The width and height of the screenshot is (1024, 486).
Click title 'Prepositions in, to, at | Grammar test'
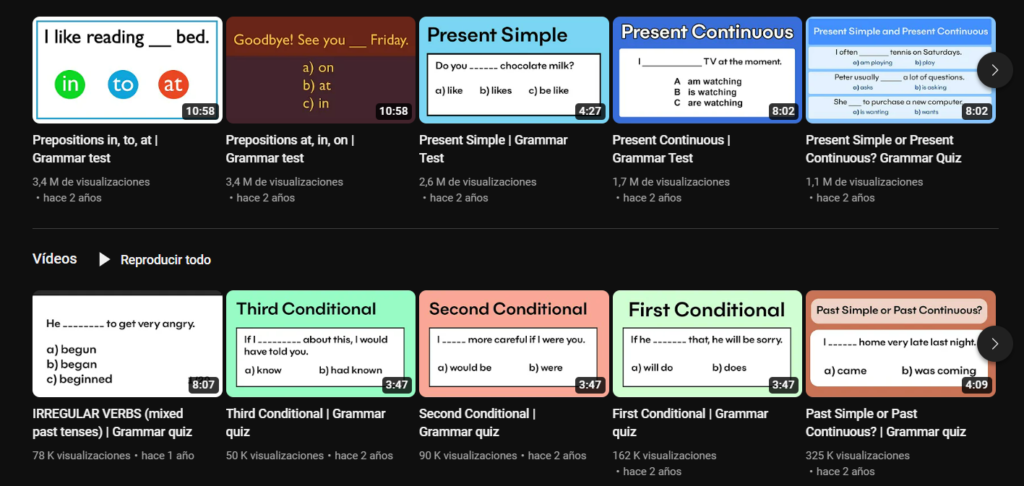pyautogui.click(x=95, y=149)
